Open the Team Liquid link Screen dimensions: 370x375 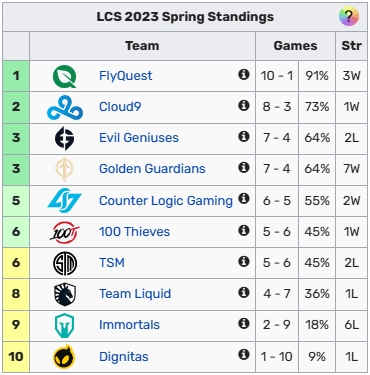click(x=135, y=294)
